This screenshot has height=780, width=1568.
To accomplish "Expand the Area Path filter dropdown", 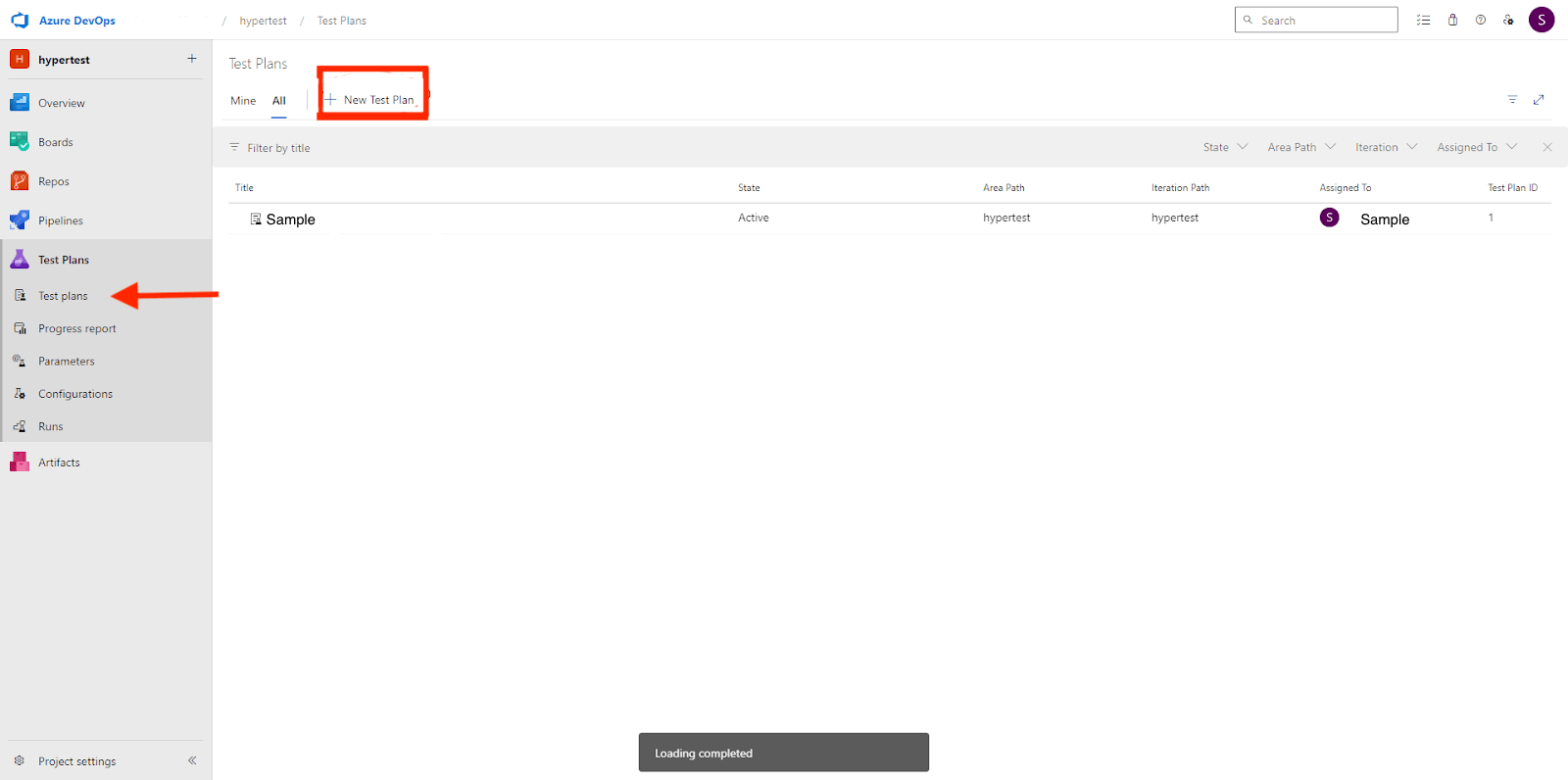I will point(1301,147).
